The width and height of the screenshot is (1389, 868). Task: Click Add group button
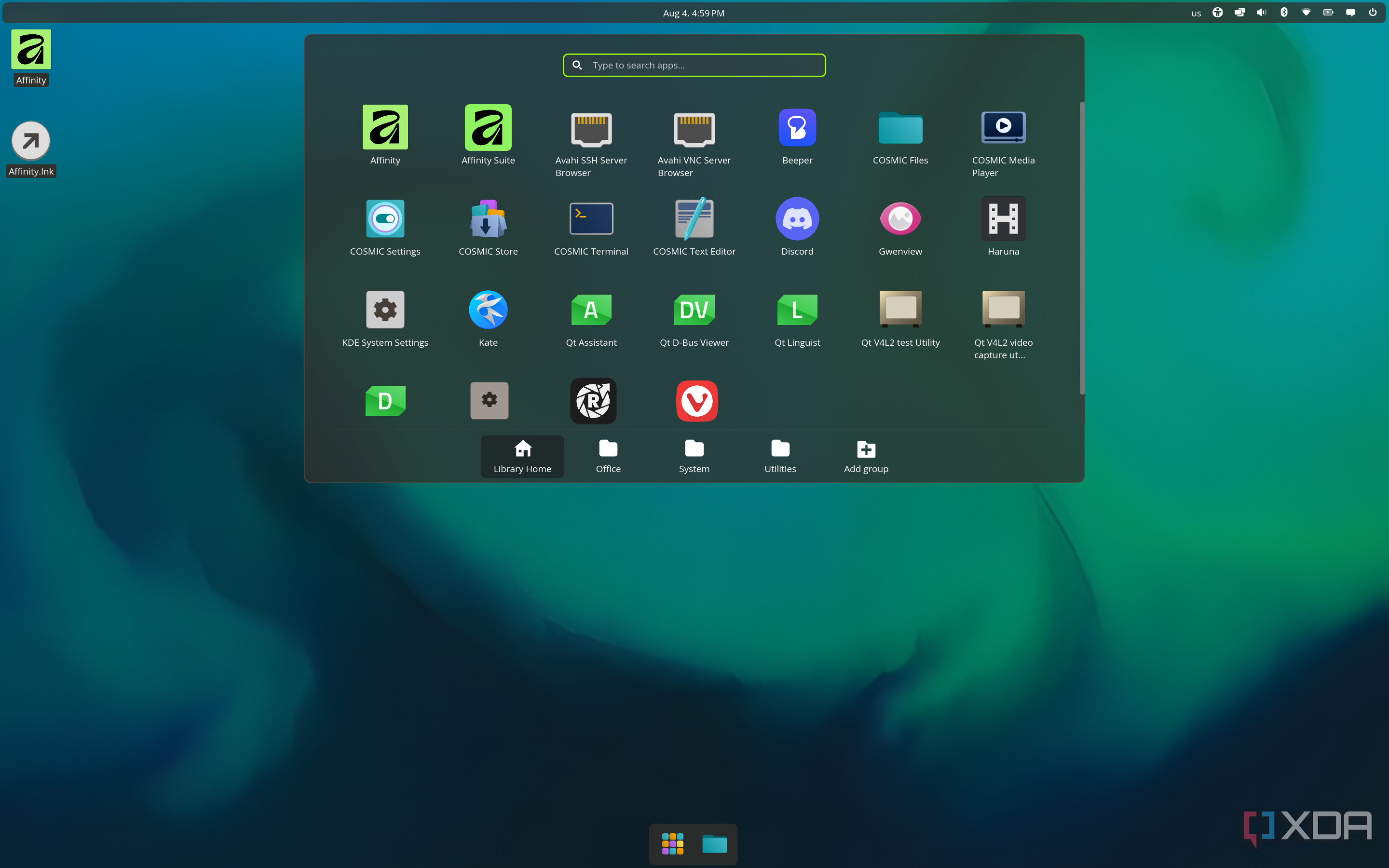[866, 456]
